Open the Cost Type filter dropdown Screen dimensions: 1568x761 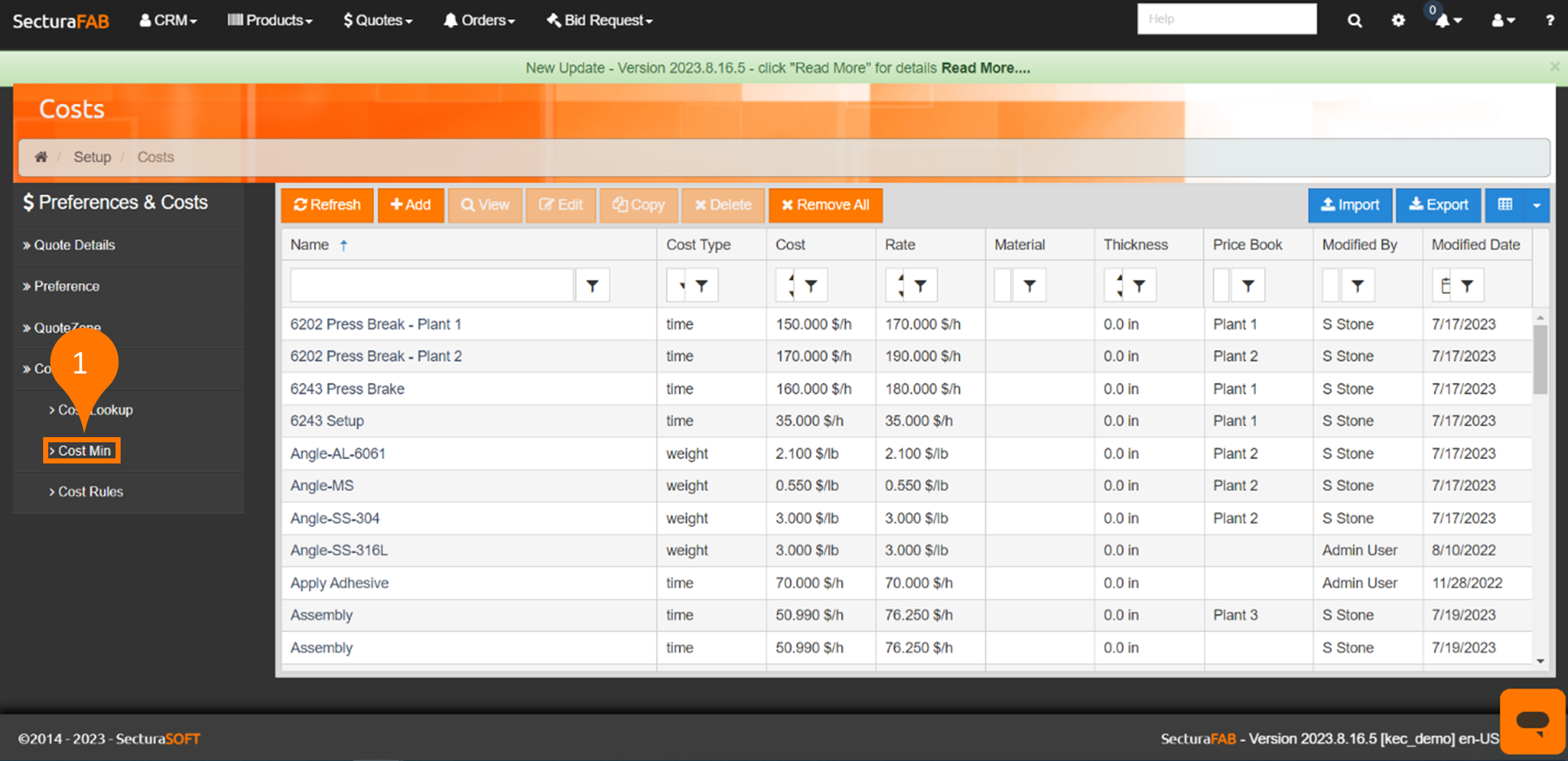click(681, 286)
